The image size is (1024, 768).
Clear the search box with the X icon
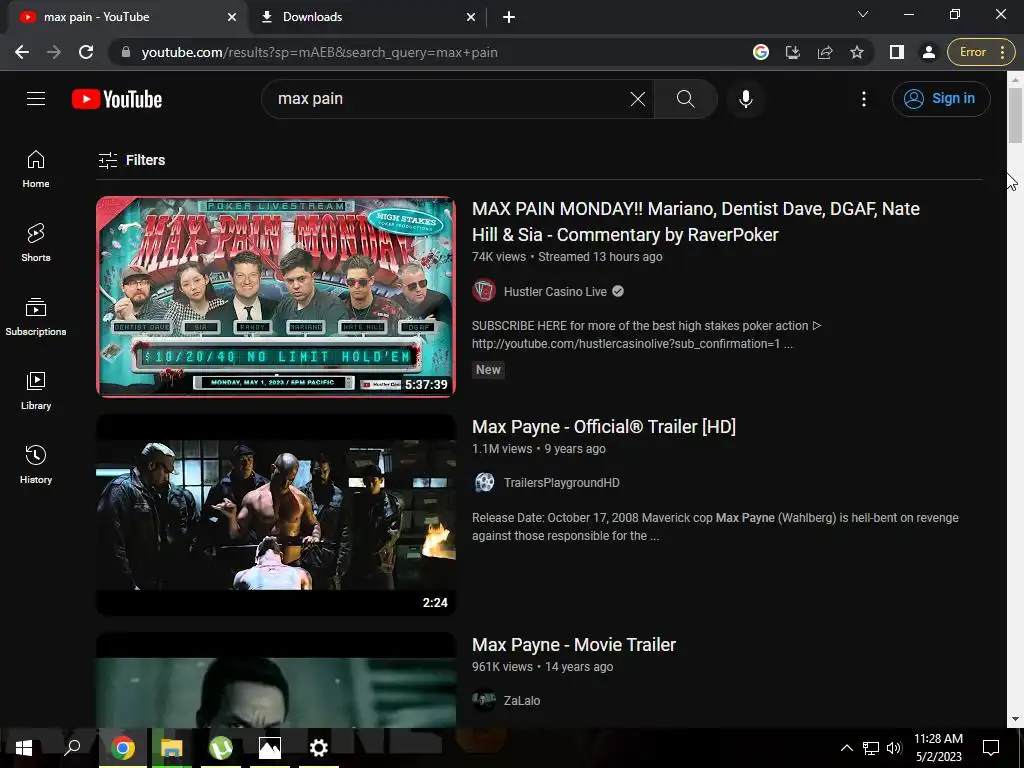point(637,99)
